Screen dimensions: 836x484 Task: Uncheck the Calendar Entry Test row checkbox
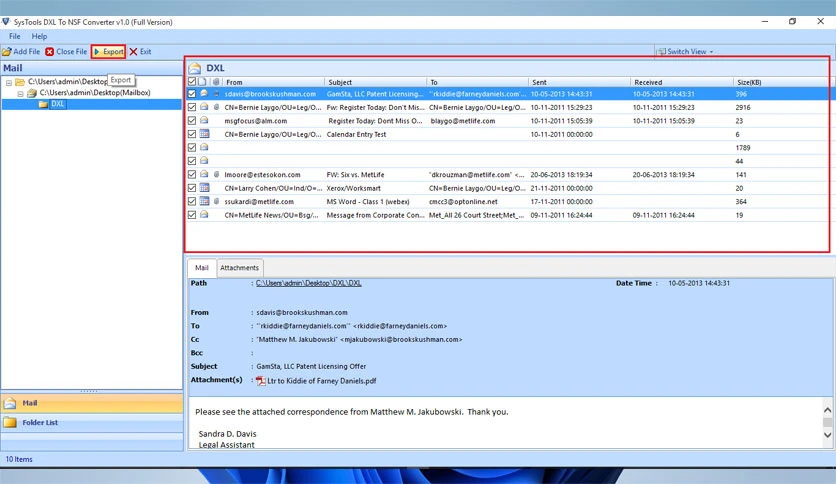coord(192,134)
